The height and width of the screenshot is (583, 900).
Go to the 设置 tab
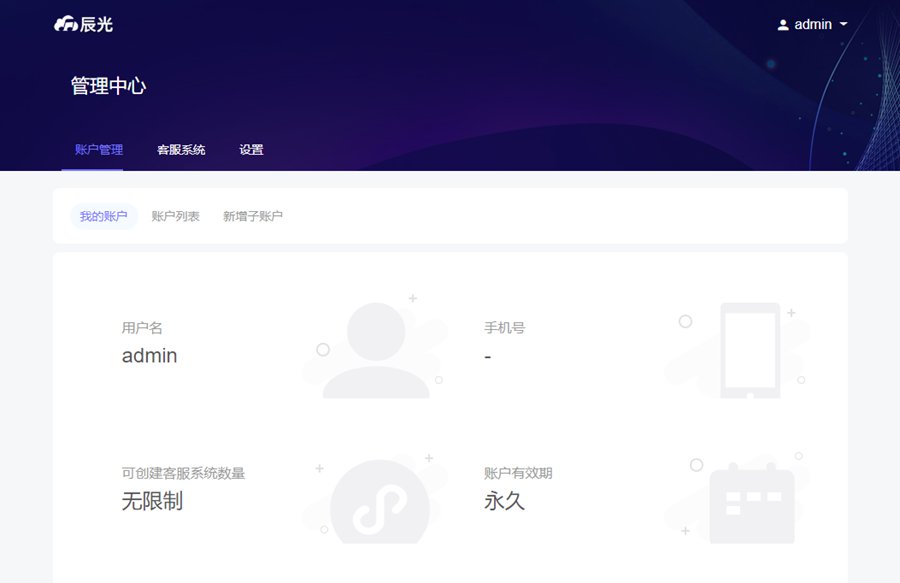[251, 150]
